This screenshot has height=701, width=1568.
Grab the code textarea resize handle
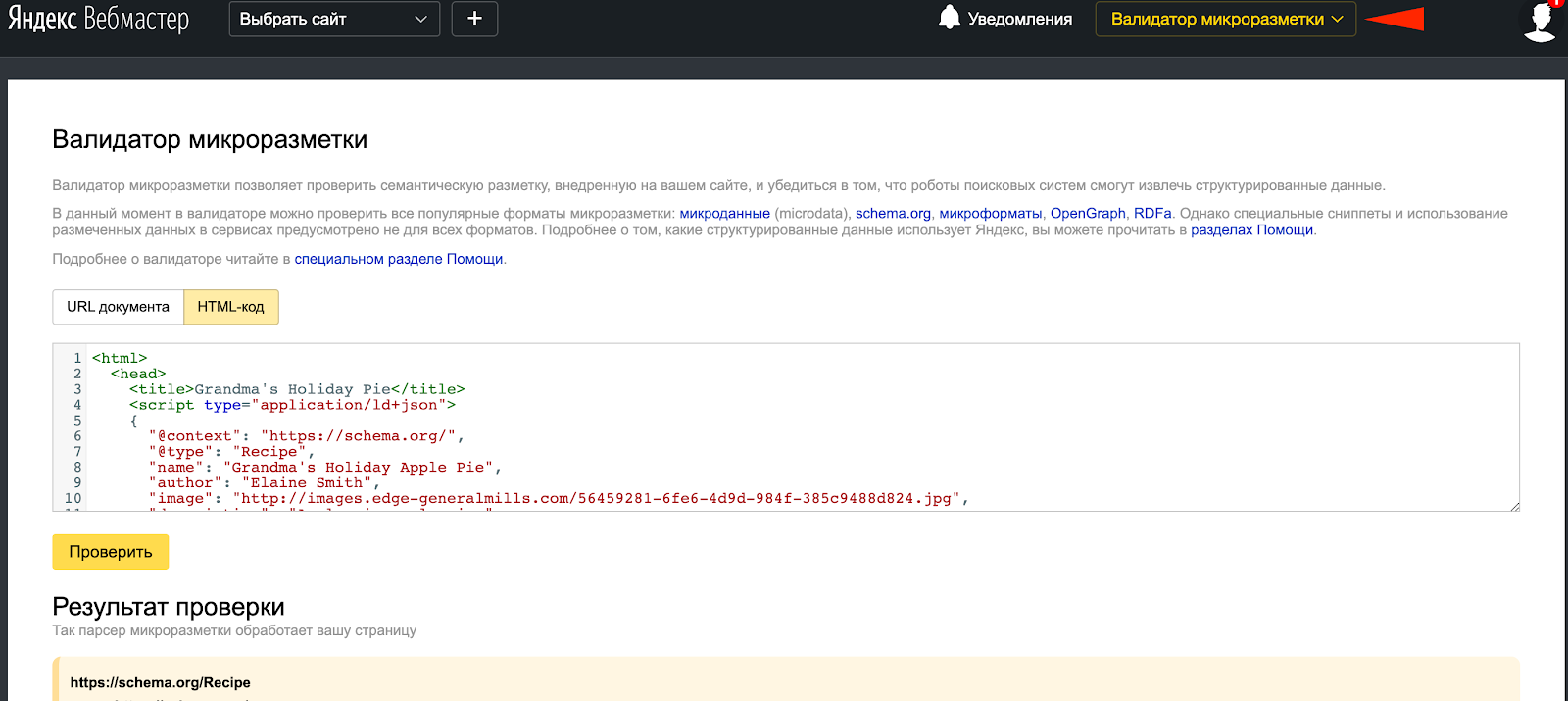click(1514, 506)
